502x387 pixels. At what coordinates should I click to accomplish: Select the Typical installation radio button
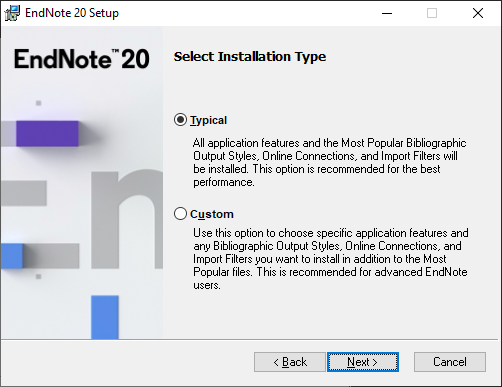[x=180, y=120]
